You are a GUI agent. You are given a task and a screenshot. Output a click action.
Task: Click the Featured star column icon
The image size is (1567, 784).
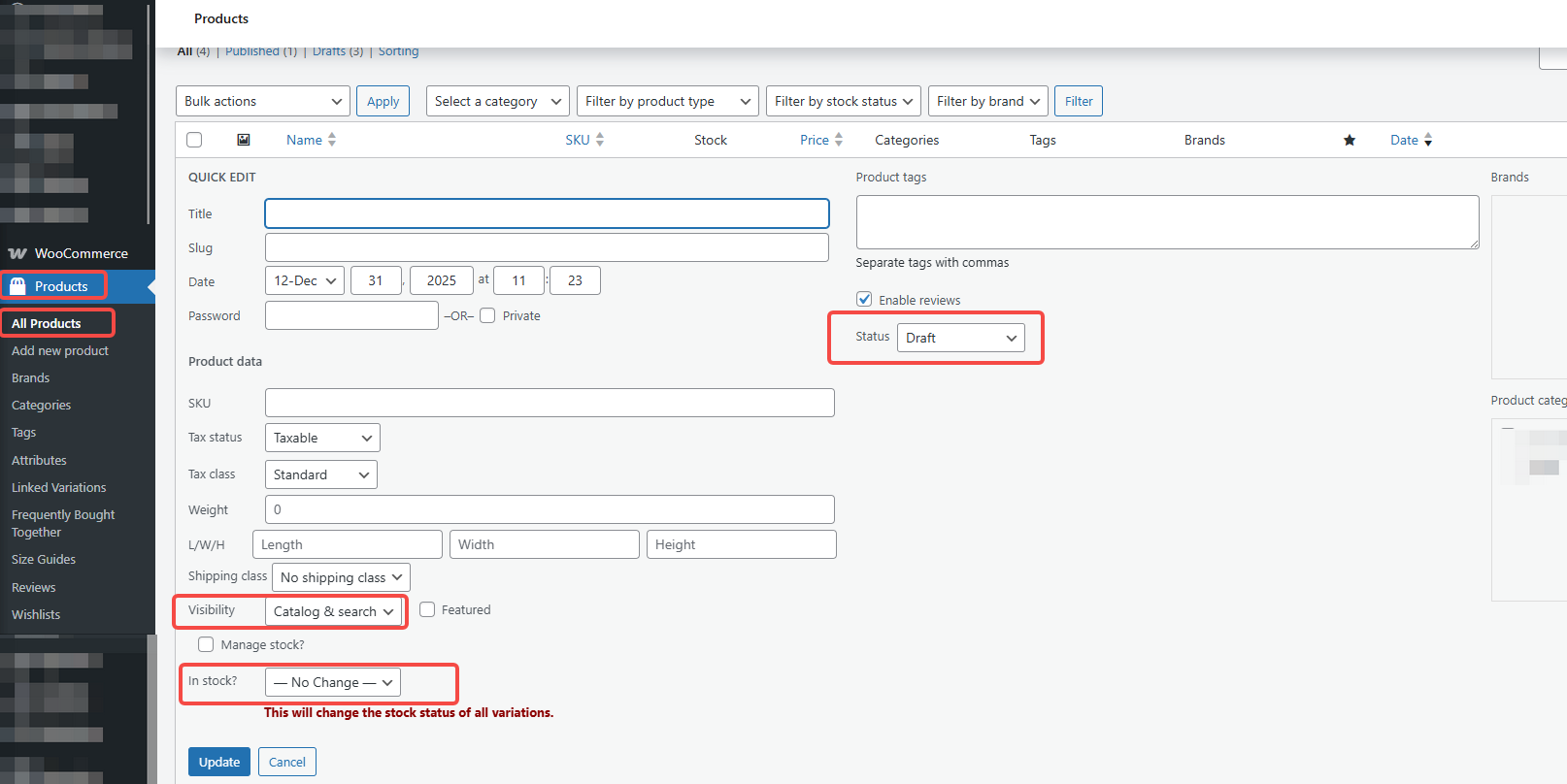1350,140
